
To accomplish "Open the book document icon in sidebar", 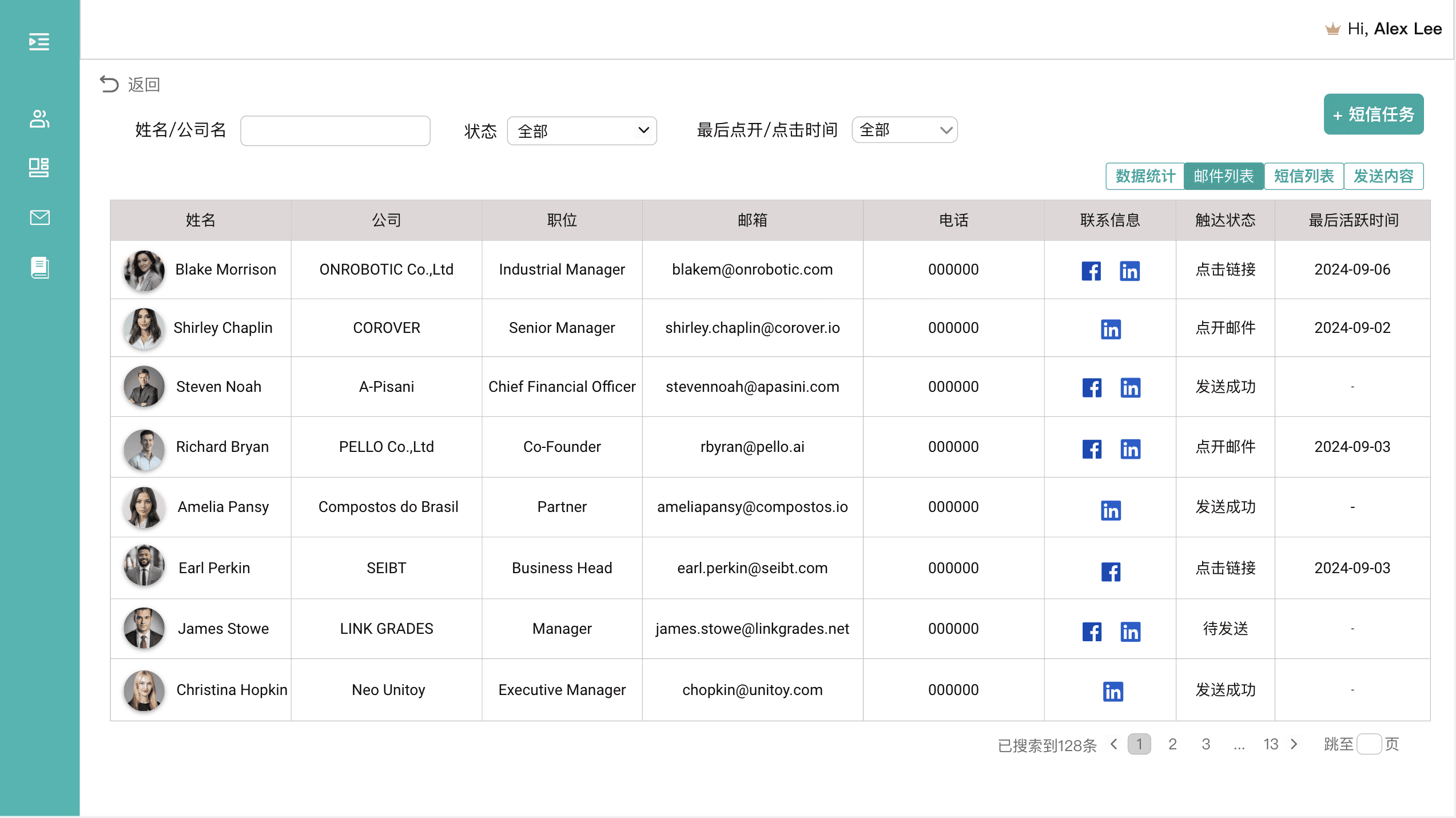I will coord(39,268).
